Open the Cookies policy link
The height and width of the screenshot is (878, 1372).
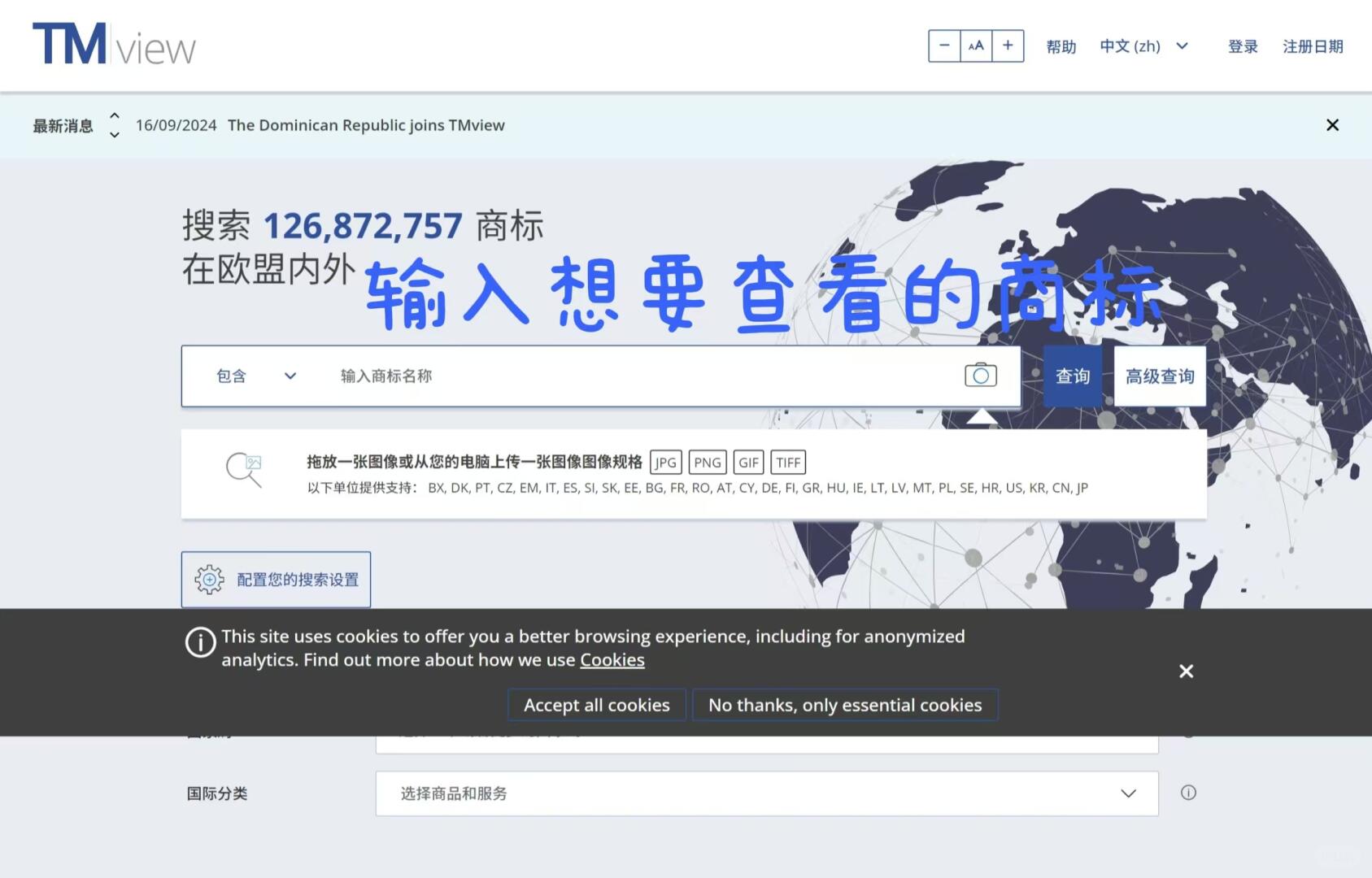coord(612,660)
